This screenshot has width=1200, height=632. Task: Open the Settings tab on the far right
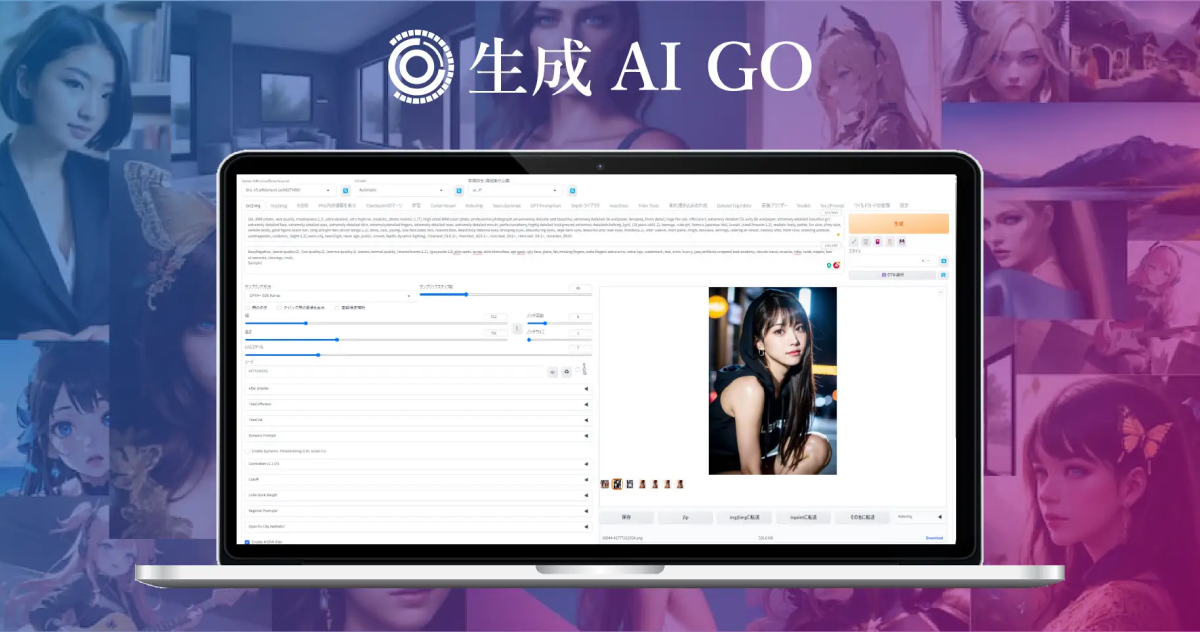904,205
